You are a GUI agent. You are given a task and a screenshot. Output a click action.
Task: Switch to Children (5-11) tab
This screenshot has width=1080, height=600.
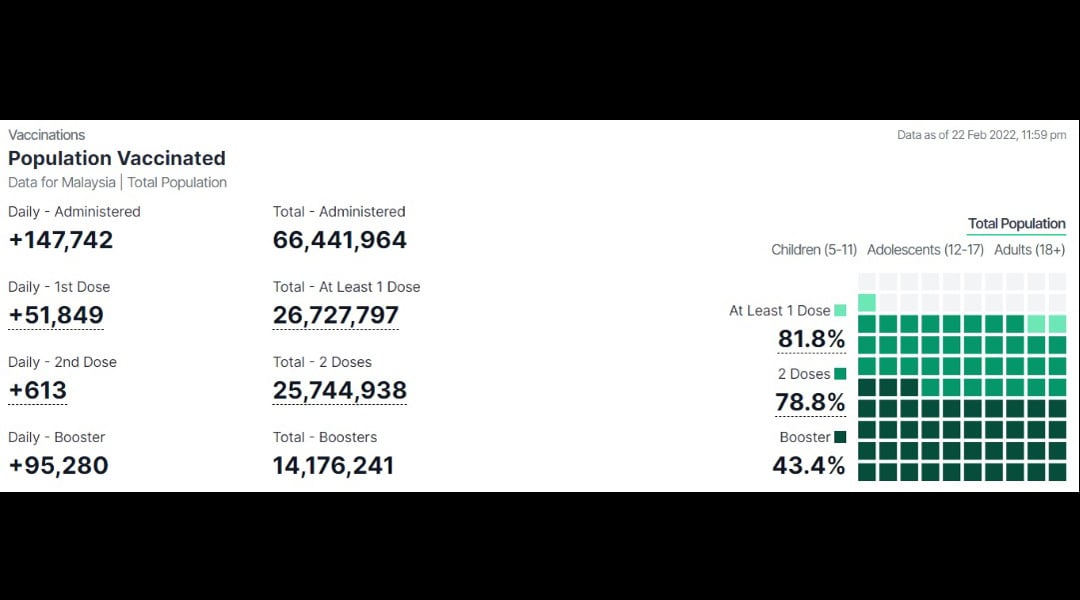813,250
